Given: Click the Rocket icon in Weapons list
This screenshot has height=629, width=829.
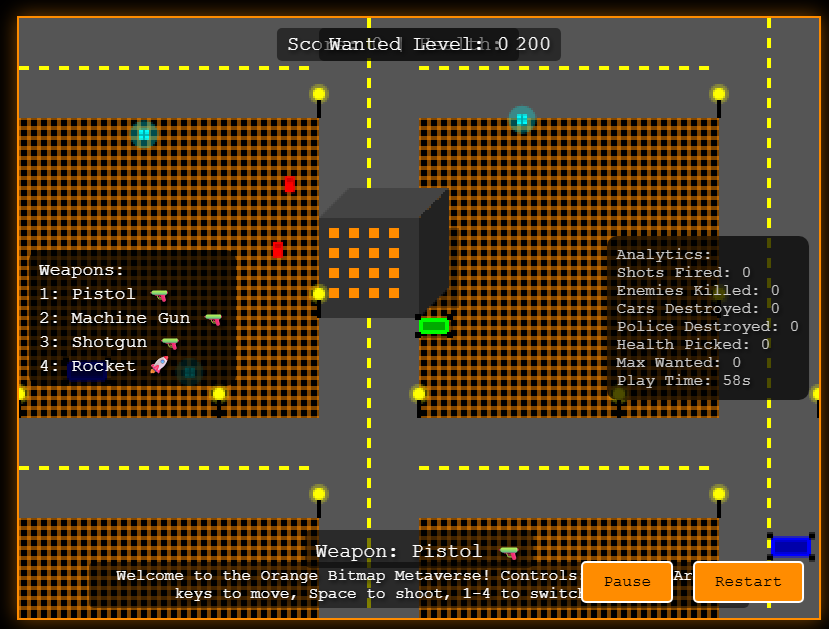Looking at the screenshot, I should pyautogui.click(x=159, y=366).
